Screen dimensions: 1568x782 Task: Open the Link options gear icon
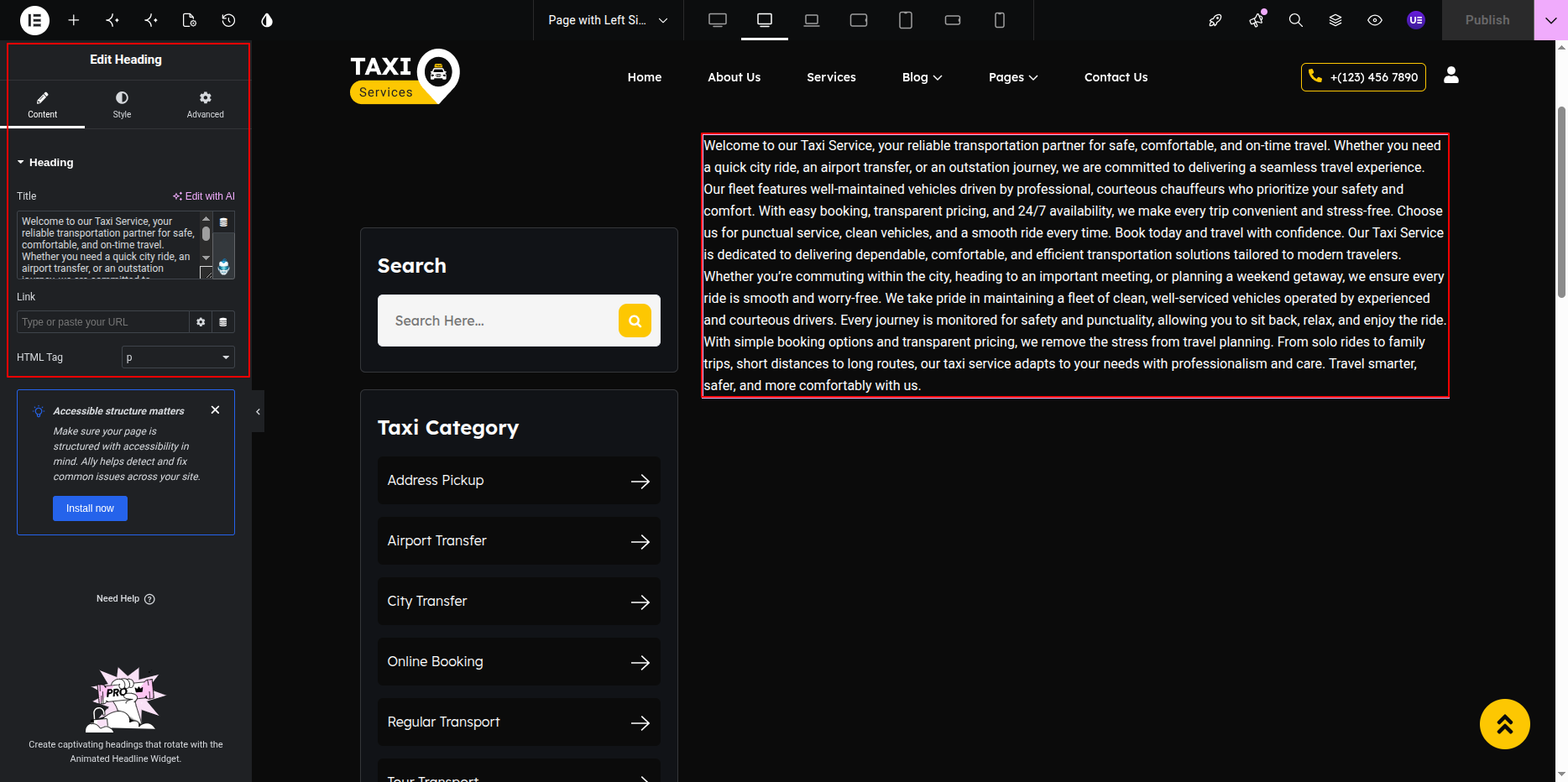(x=201, y=322)
